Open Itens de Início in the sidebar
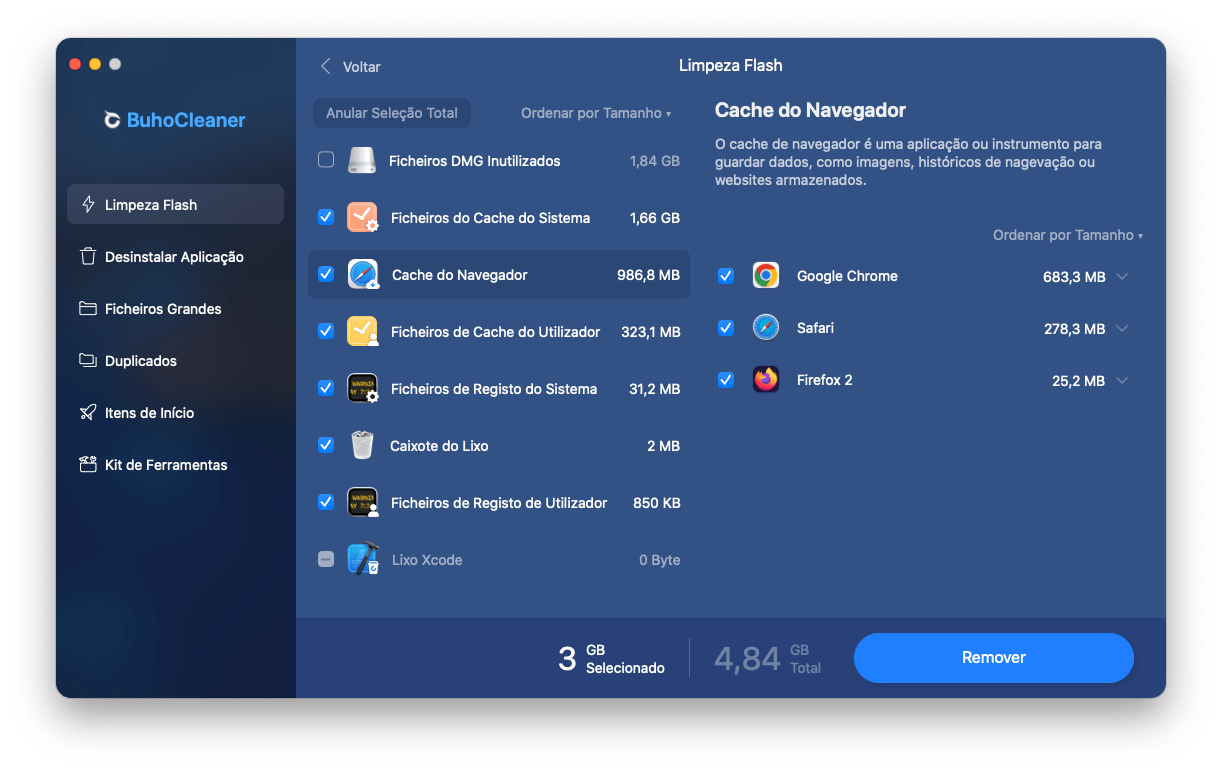The height and width of the screenshot is (772, 1222). [x=175, y=412]
